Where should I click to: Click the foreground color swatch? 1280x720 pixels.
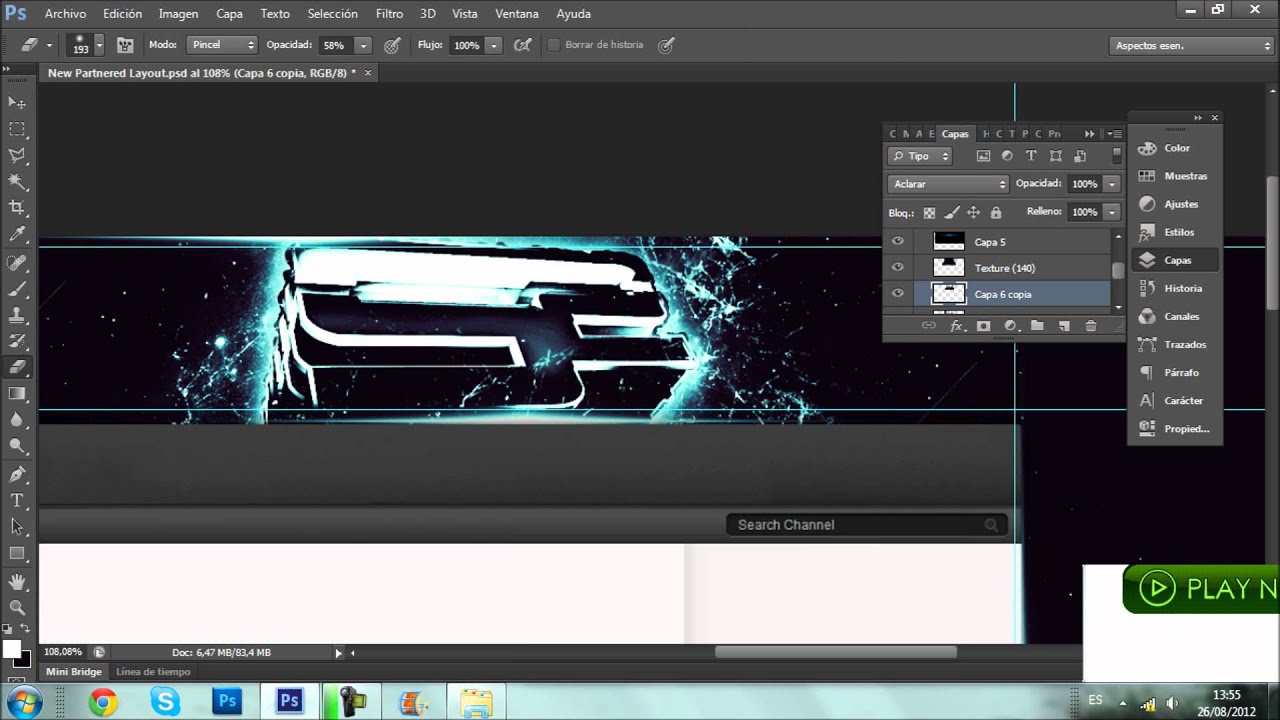coord(12,649)
